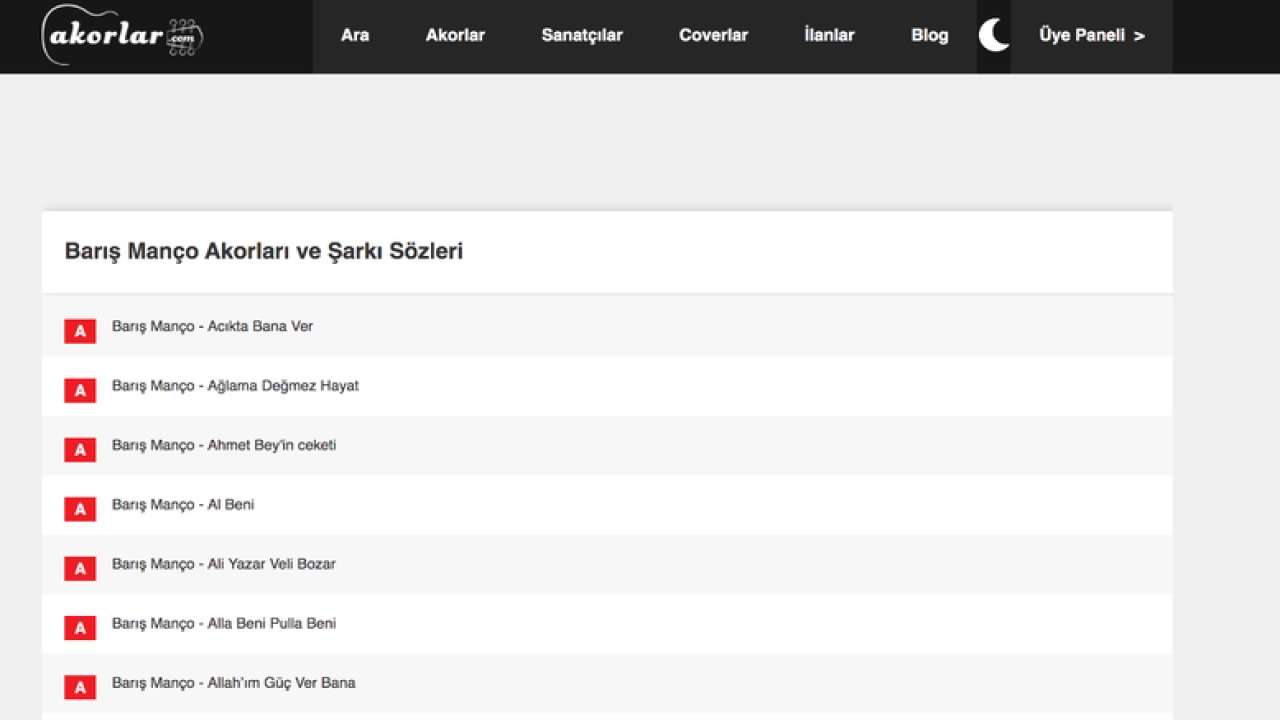The width and height of the screenshot is (1280, 720).
Task: Click red A icon beside Ahmet Bey'in ceketi
Action: (80, 450)
